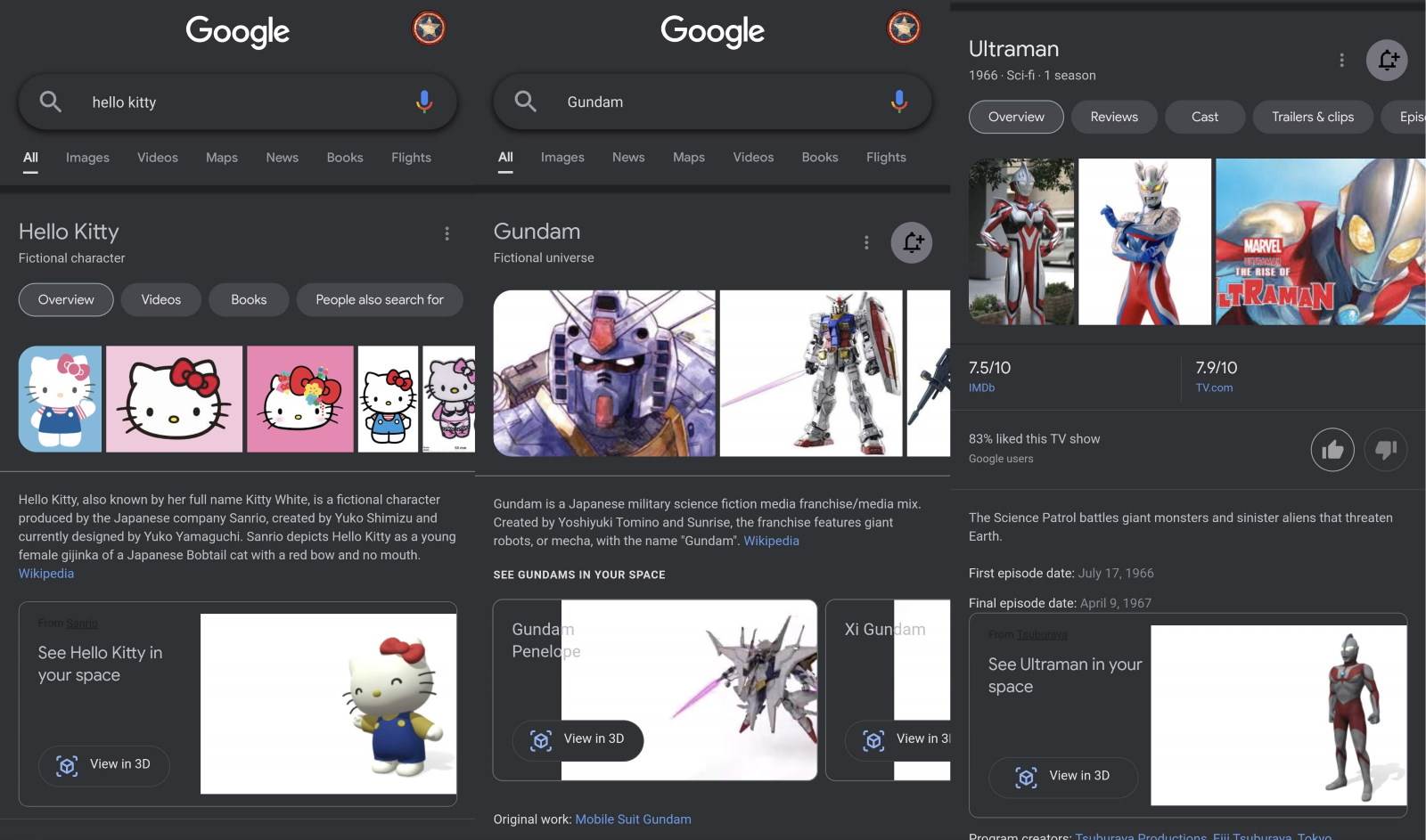The height and width of the screenshot is (840, 1426).
Task: Click Gundam search input field
Action: click(x=713, y=102)
